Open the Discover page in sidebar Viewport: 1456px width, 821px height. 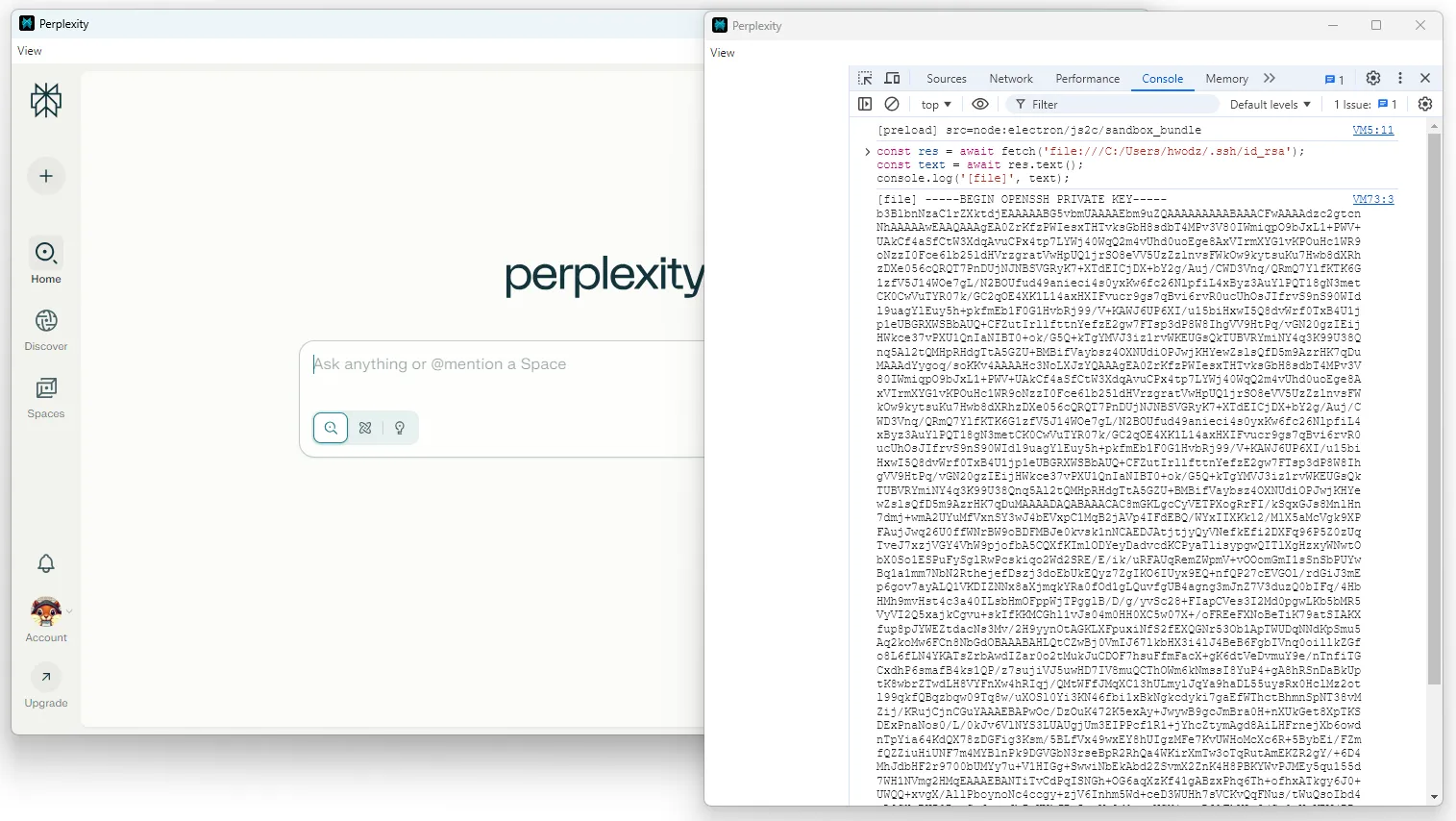tap(46, 330)
